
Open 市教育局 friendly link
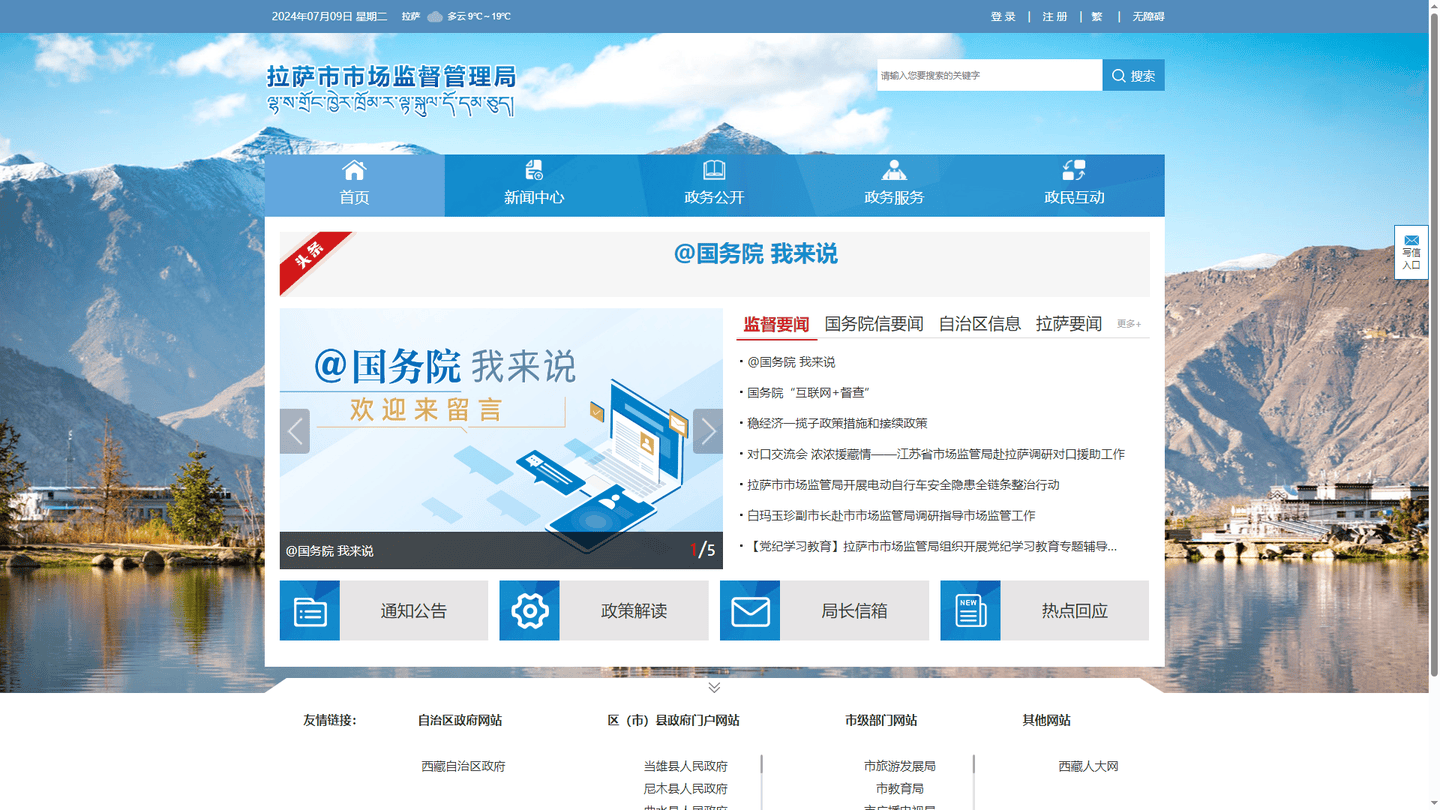[x=900, y=789]
